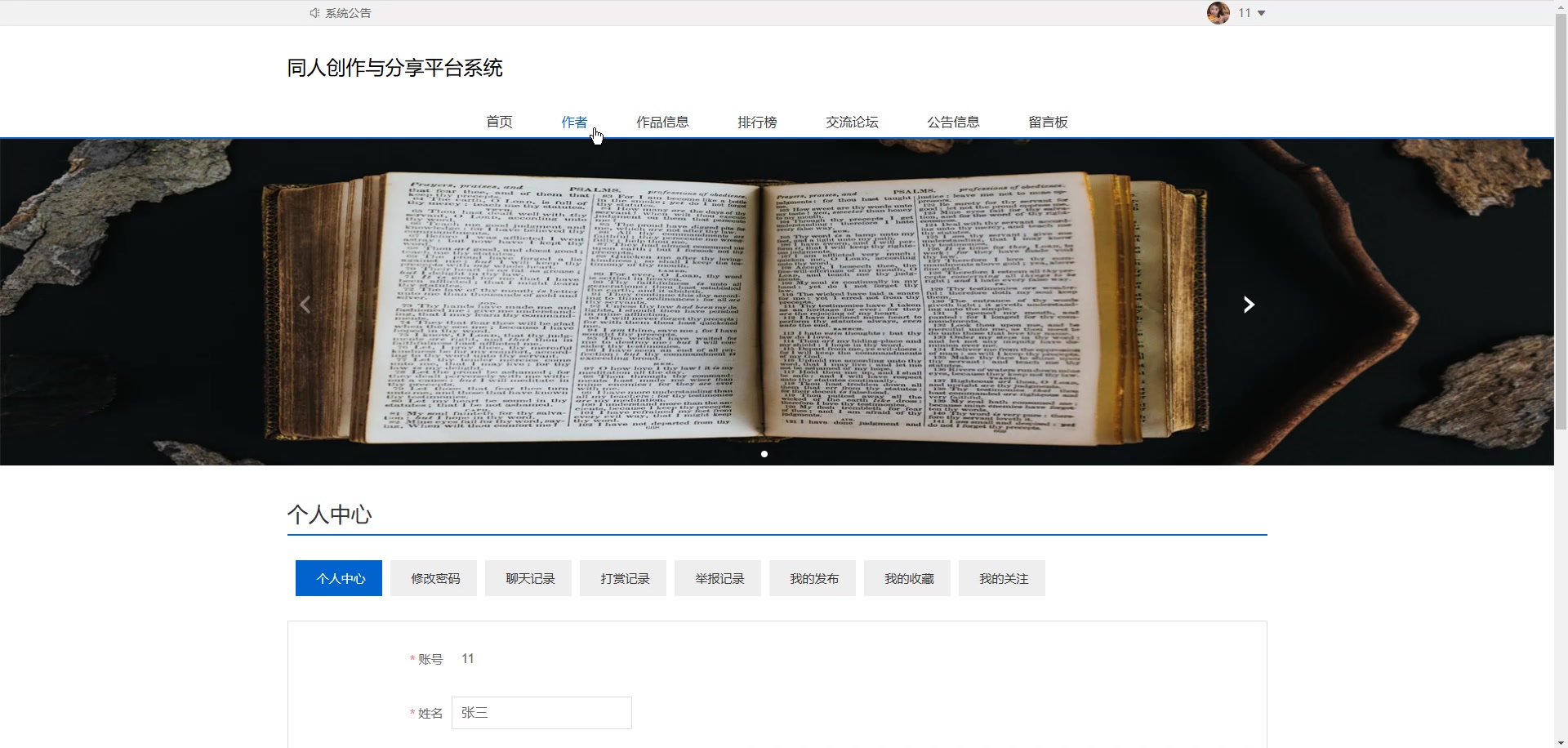1568x748 pixels.
Task: Go to the 交流论坛 forum
Action: tap(851, 122)
